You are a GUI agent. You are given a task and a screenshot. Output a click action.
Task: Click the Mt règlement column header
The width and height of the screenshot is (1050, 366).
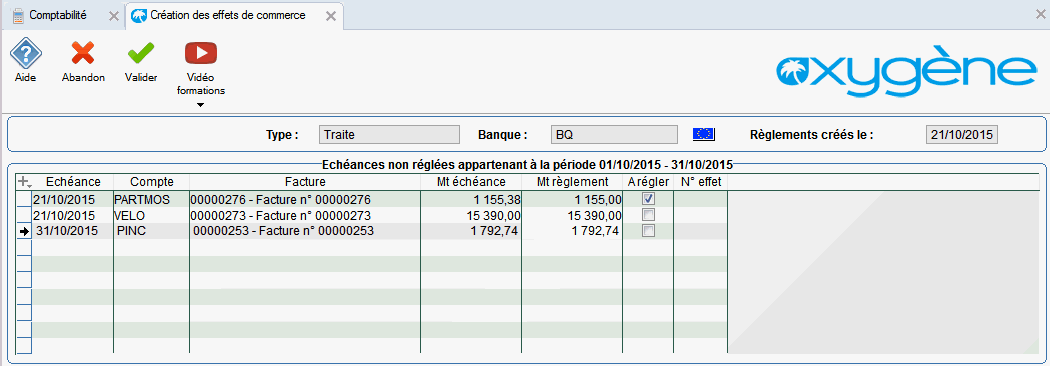click(572, 181)
